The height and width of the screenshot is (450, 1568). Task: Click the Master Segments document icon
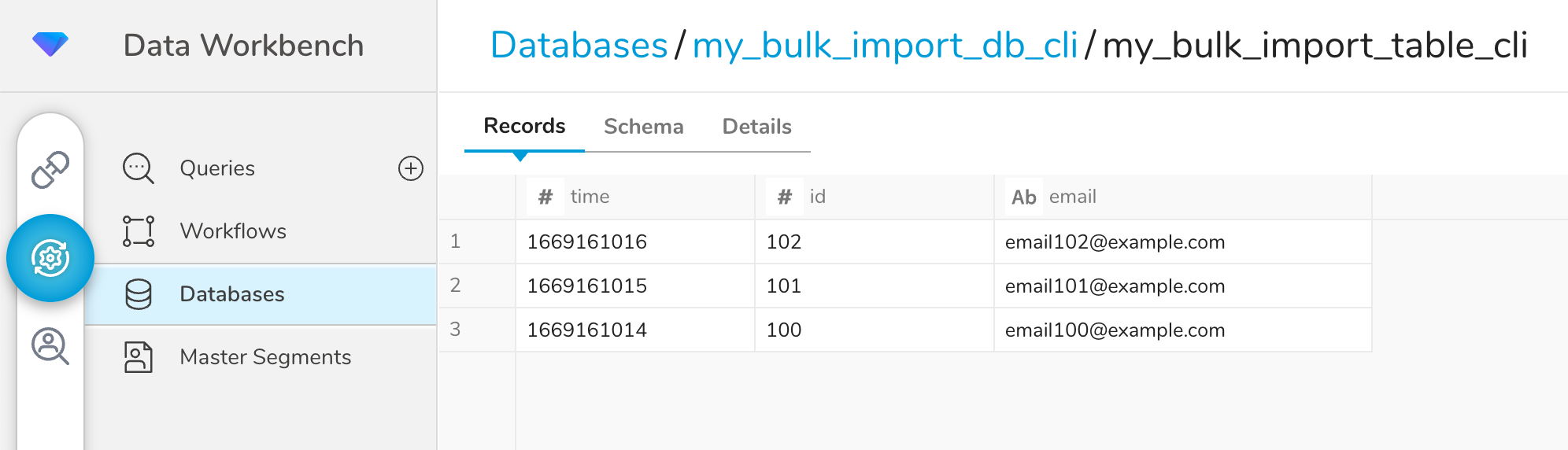pyautogui.click(x=139, y=357)
